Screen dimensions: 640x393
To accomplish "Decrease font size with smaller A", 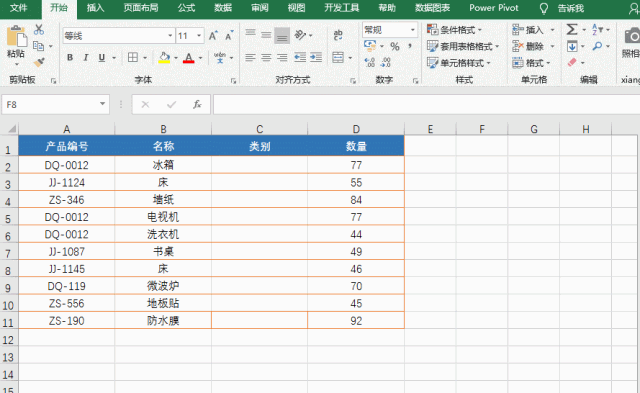I will (x=229, y=36).
